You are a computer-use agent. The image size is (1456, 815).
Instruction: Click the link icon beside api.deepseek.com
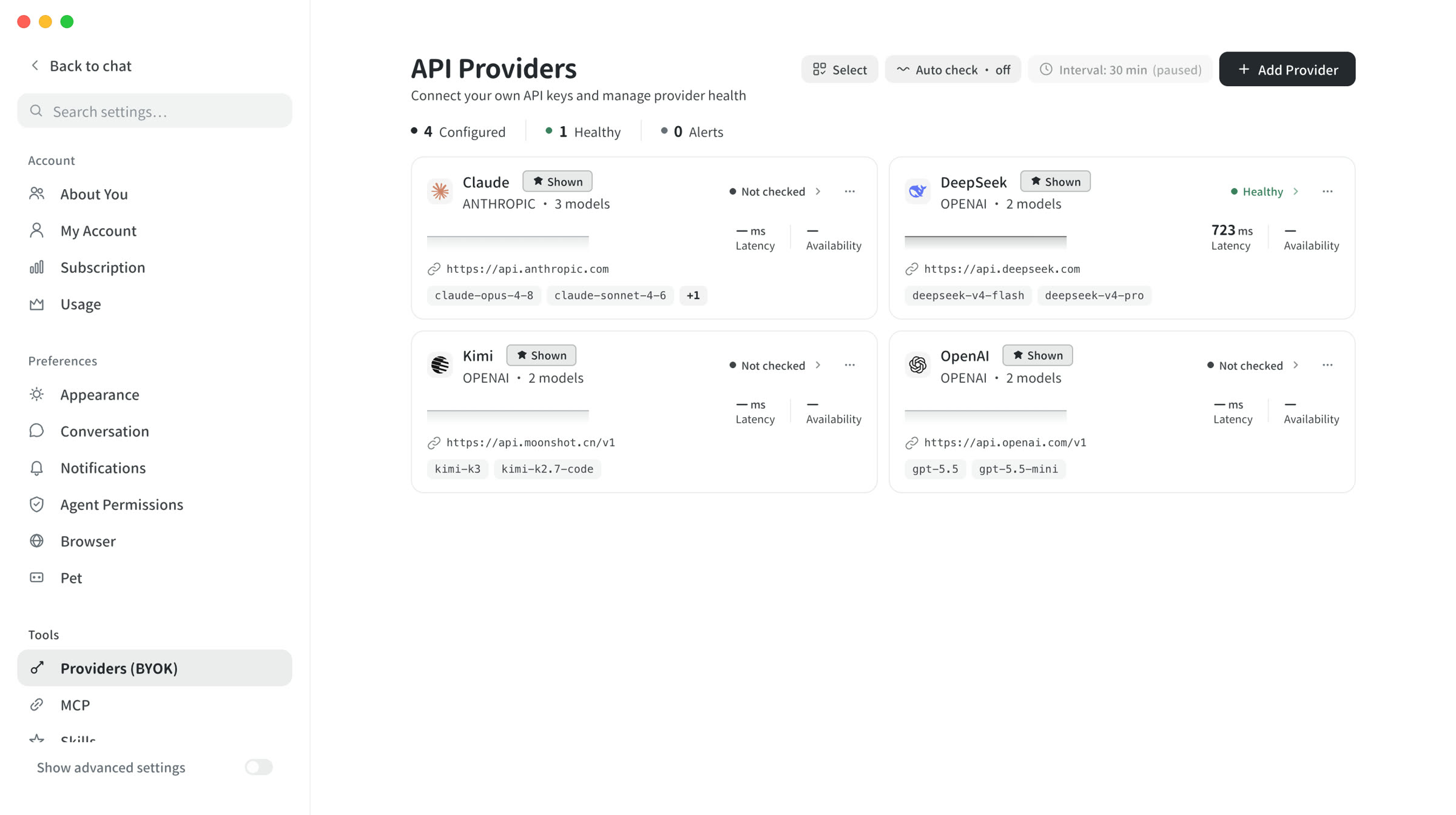(x=911, y=269)
